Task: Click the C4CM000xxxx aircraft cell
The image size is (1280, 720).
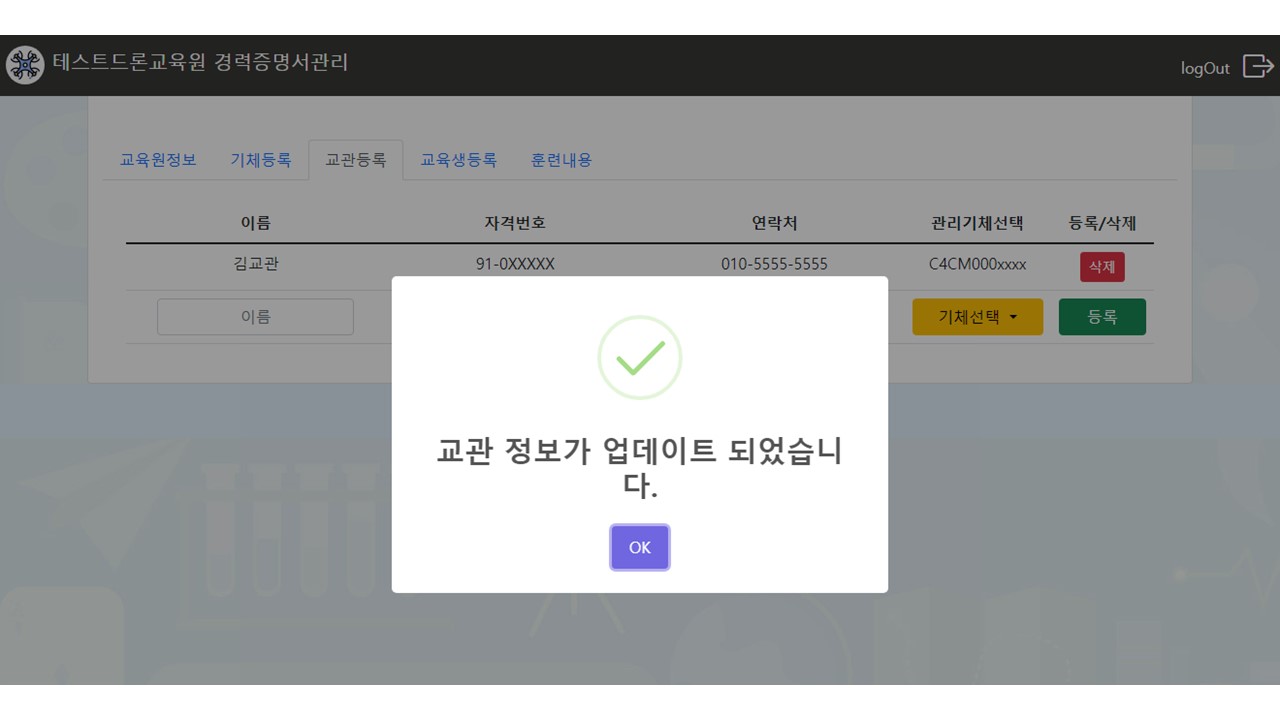Action: tap(977, 265)
